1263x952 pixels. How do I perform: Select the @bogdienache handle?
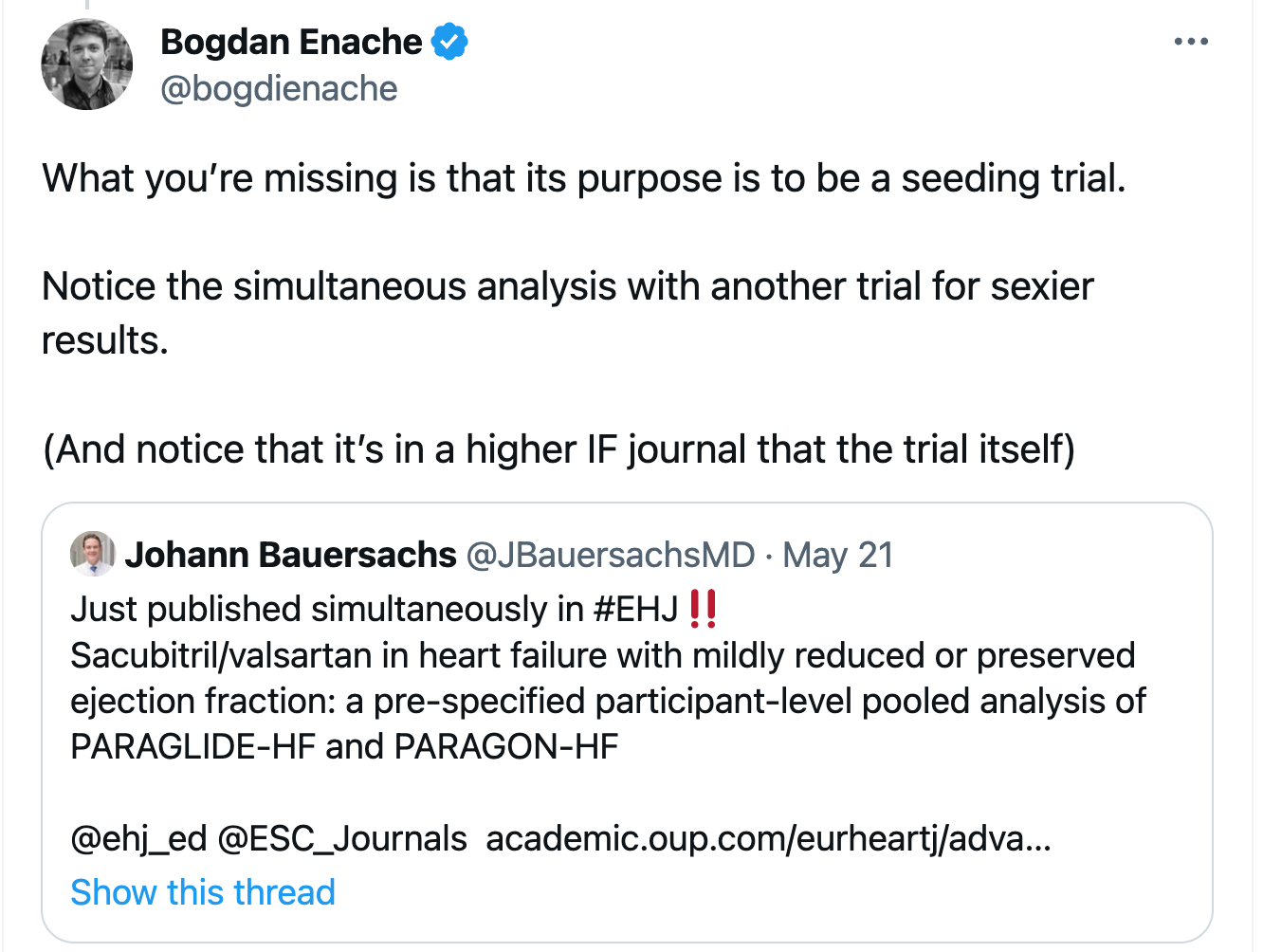coord(280,88)
